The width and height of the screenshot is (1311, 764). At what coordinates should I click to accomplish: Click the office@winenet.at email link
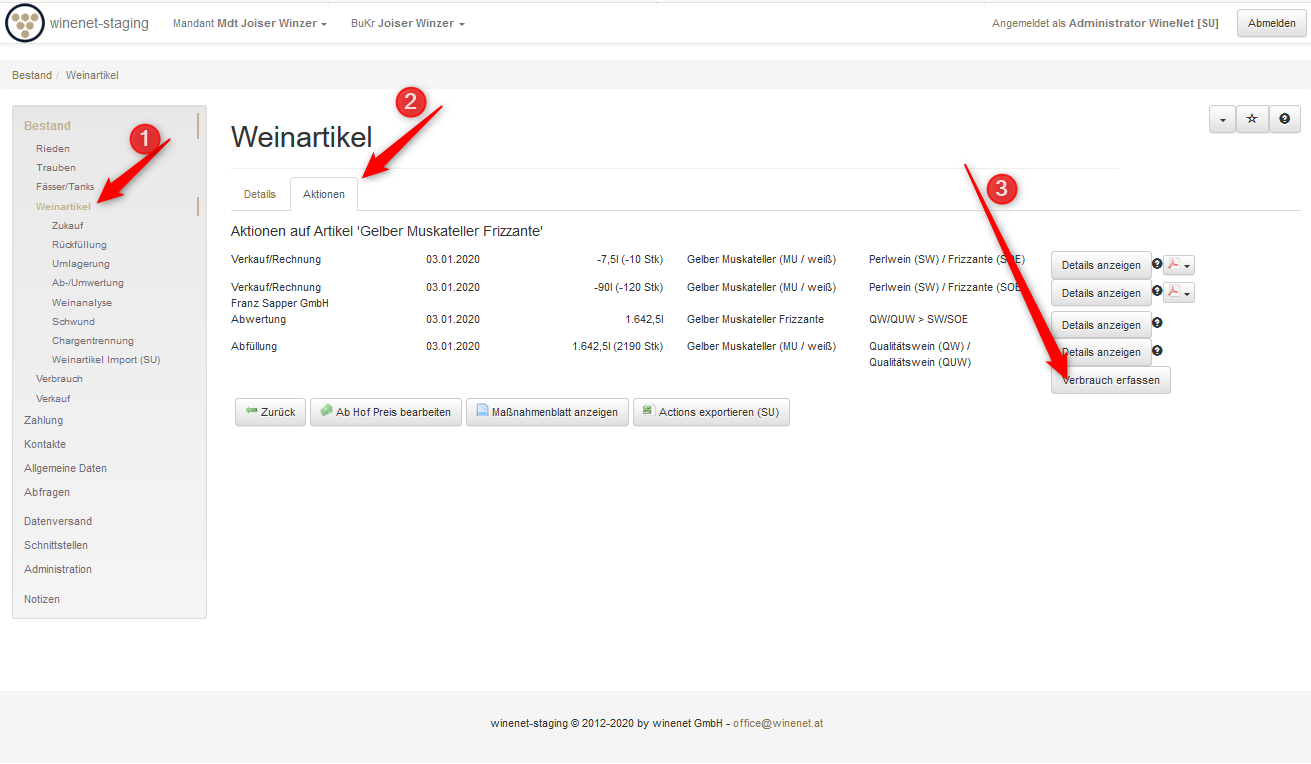(777, 723)
